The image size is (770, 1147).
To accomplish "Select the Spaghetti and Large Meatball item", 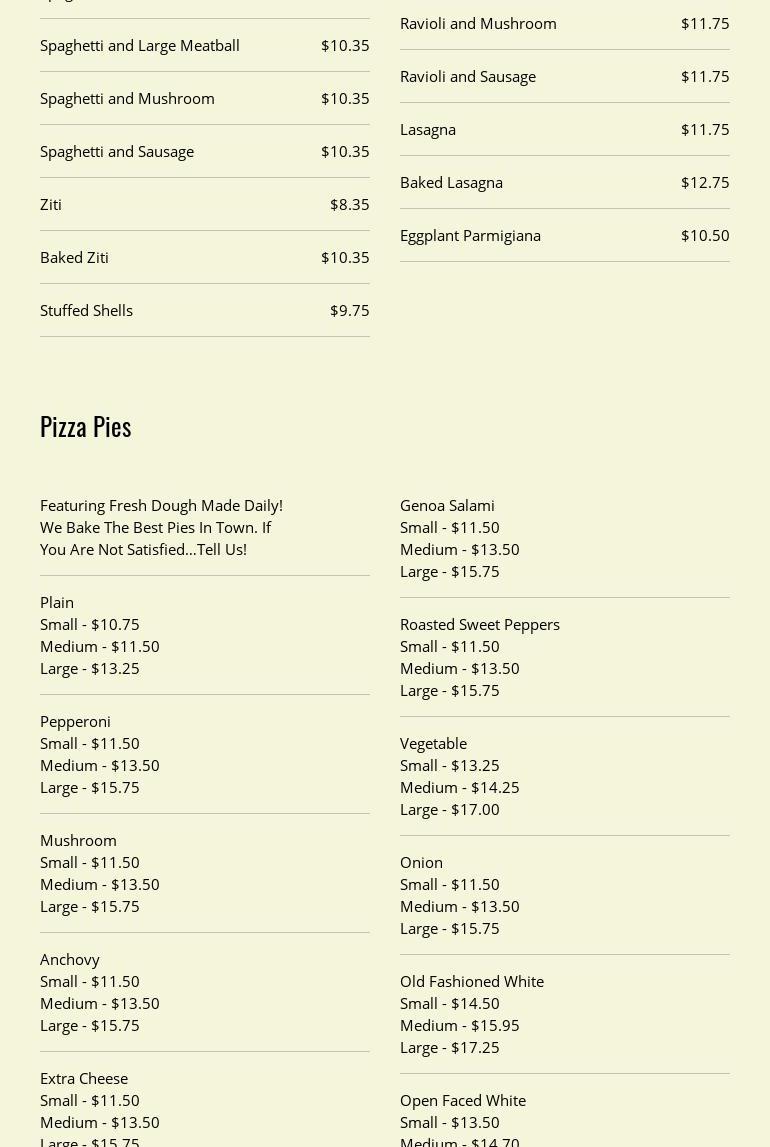I will pos(140,45).
